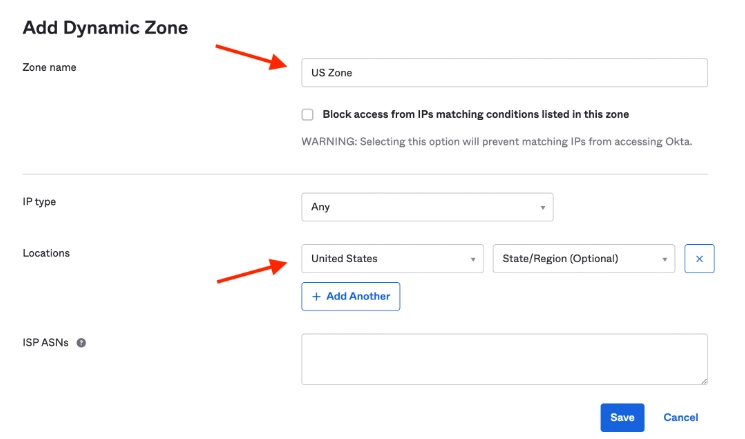Click the 'Zone name' field label

[x=49, y=67]
